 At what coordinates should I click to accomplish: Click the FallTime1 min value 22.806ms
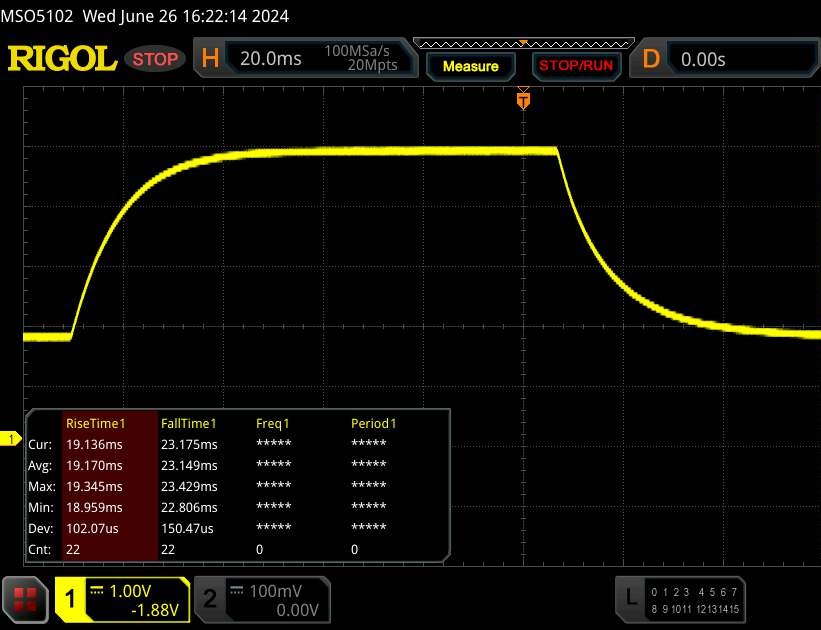coord(189,507)
